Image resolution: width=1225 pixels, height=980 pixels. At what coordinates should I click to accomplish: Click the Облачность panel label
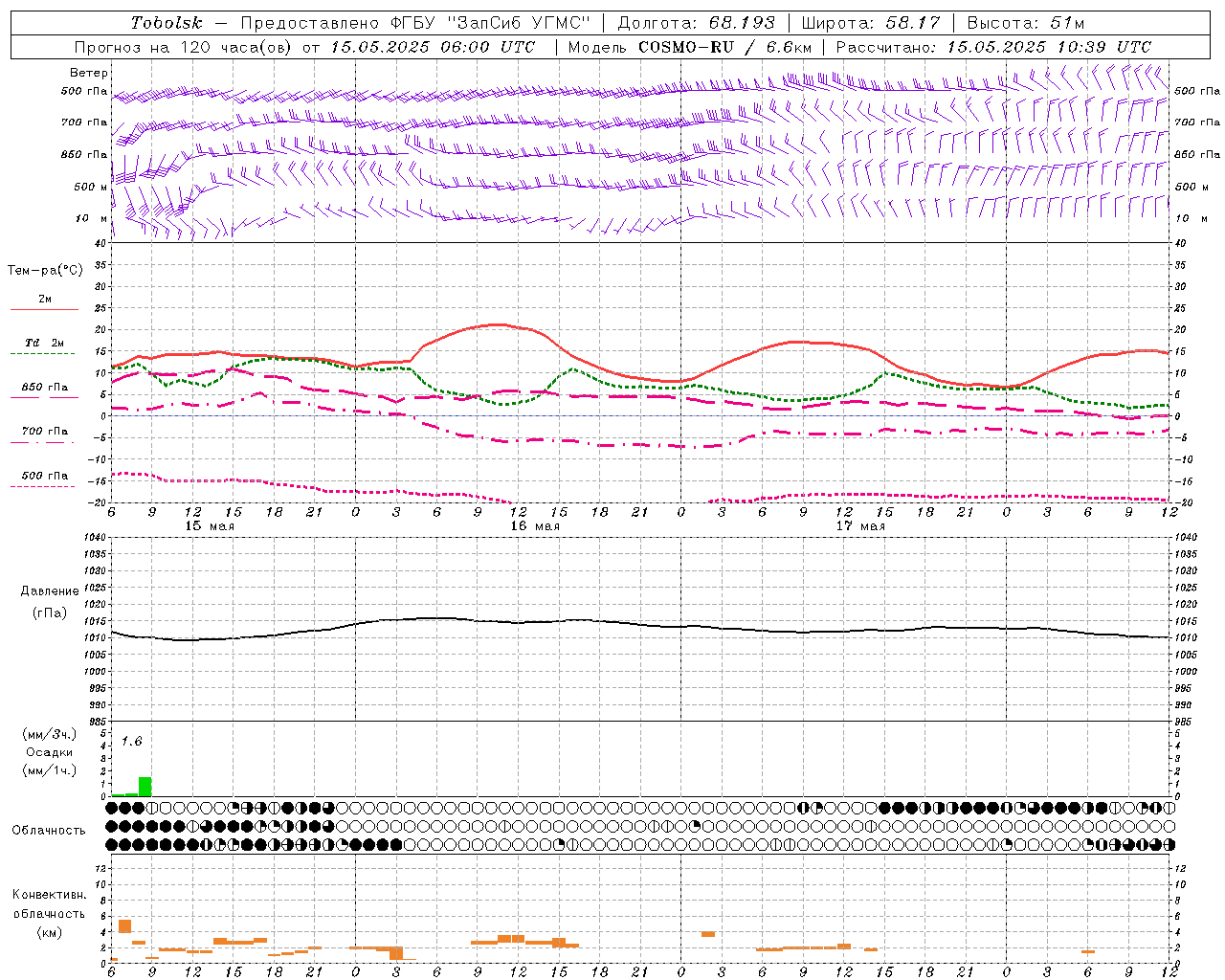click(x=49, y=831)
